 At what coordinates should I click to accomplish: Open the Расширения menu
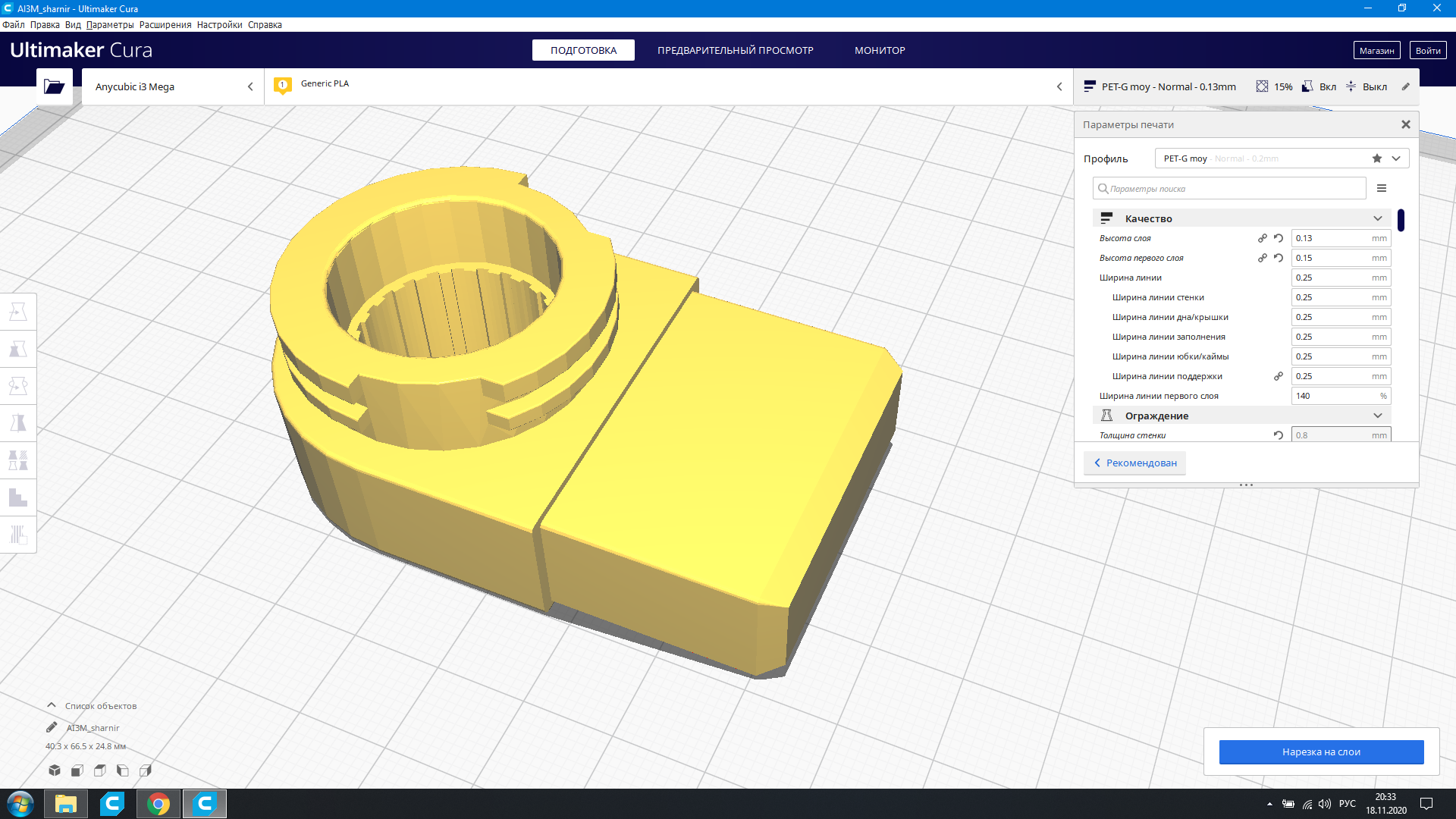(165, 25)
